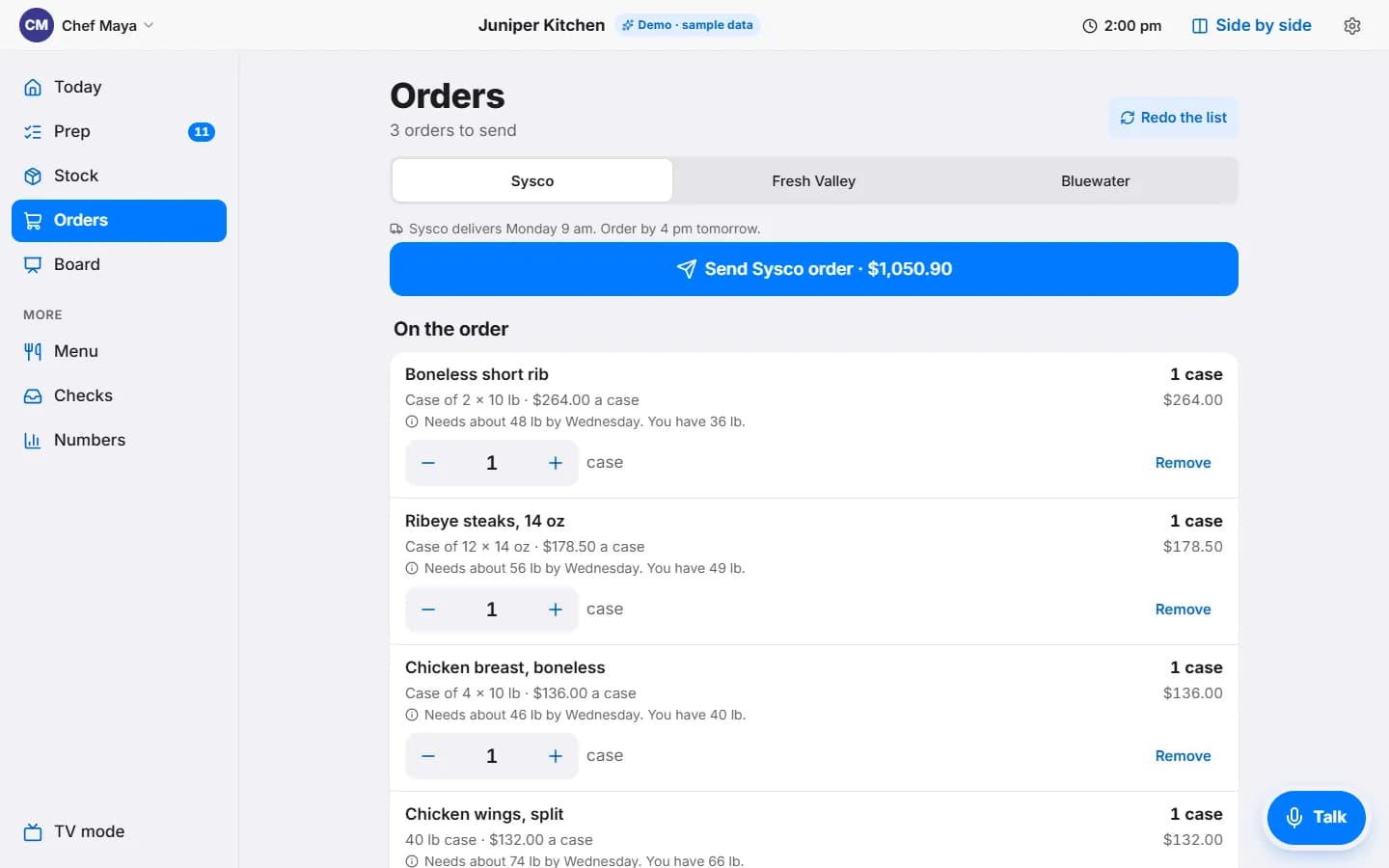The height and width of the screenshot is (868, 1389).
Task: Click Redo the list button
Action: click(x=1173, y=118)
